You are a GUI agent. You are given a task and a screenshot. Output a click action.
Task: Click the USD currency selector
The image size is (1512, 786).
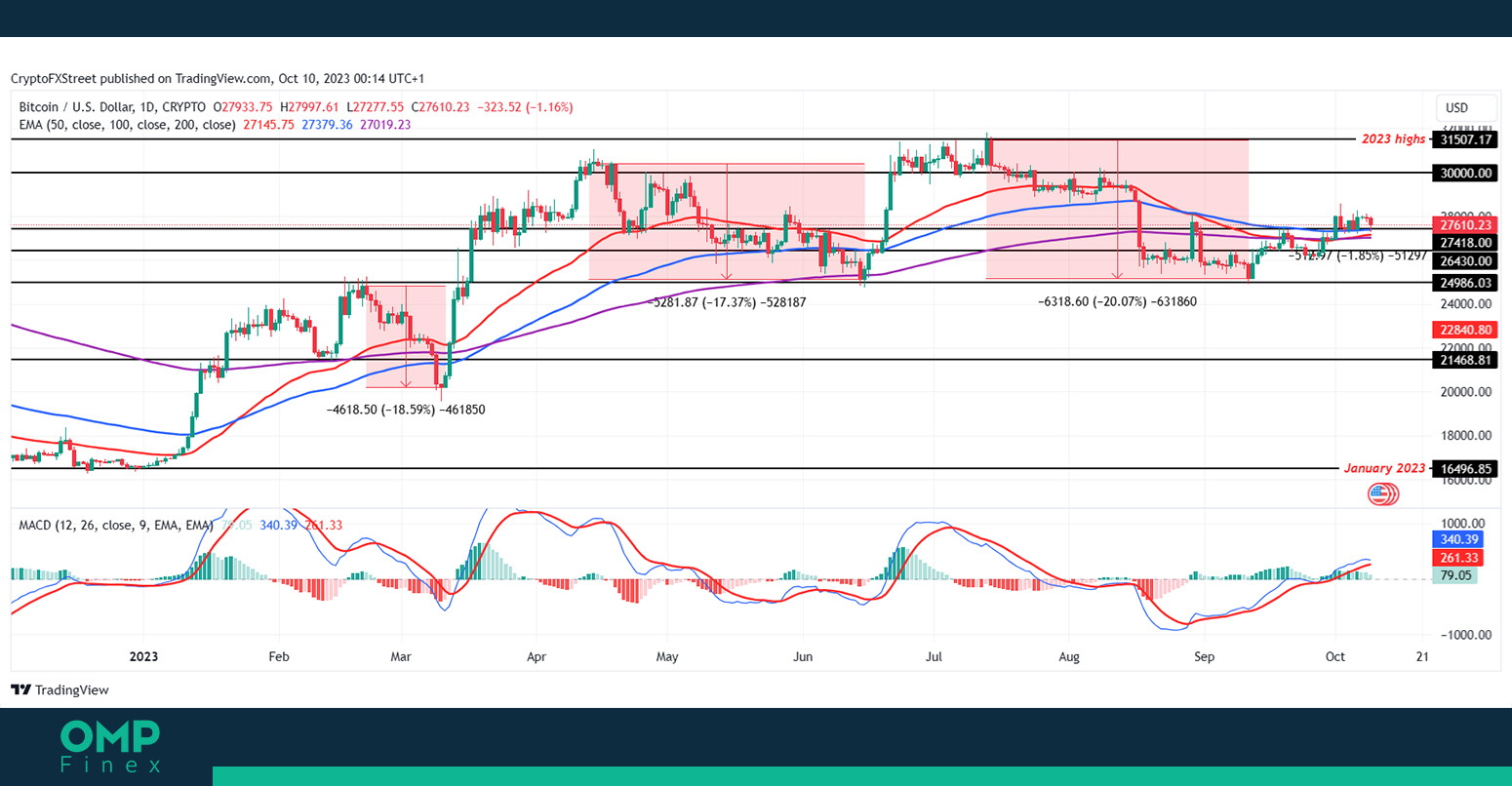click(1466, 107)
